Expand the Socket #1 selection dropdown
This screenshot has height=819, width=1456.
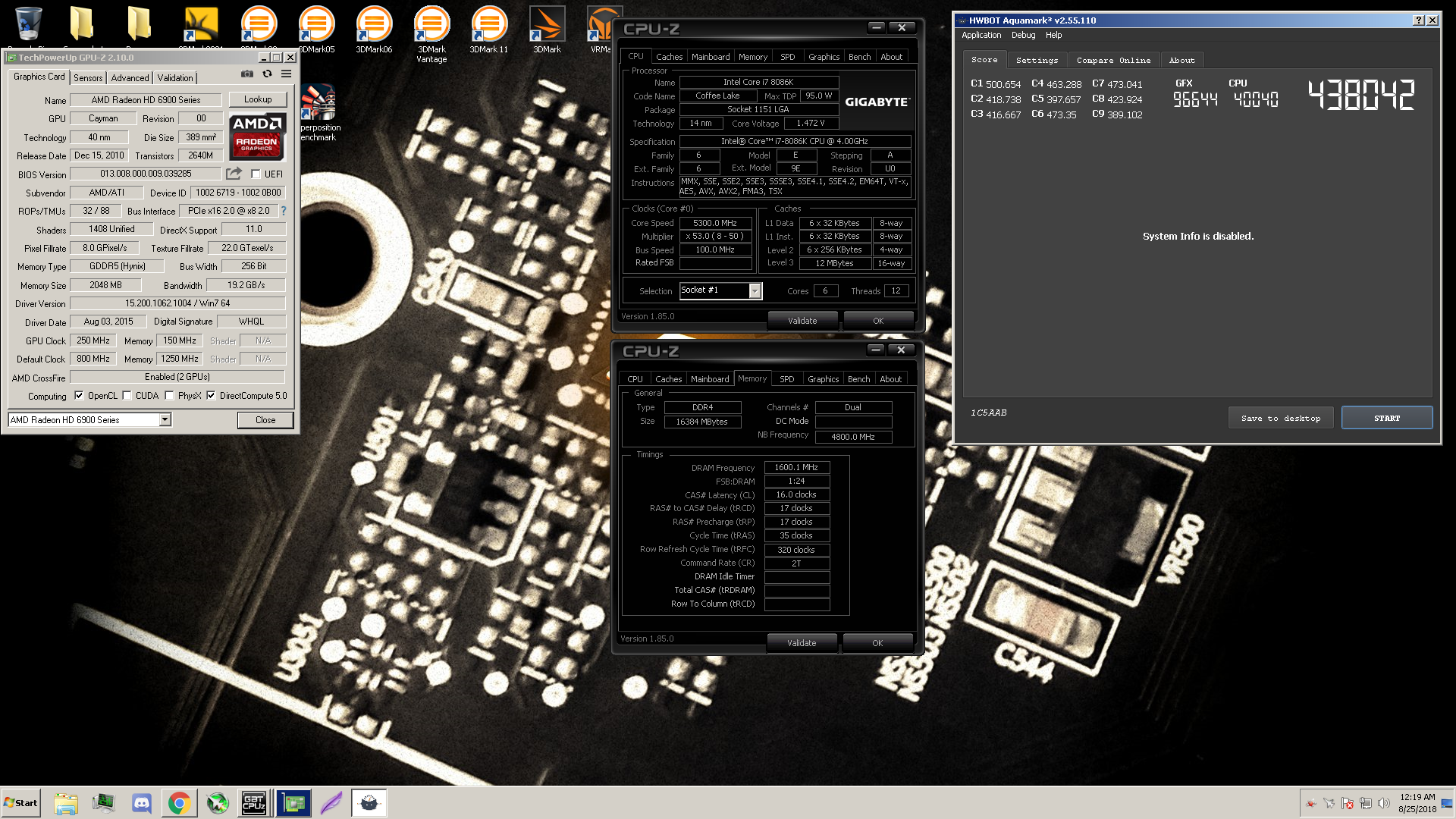click(x=755, y=290)
